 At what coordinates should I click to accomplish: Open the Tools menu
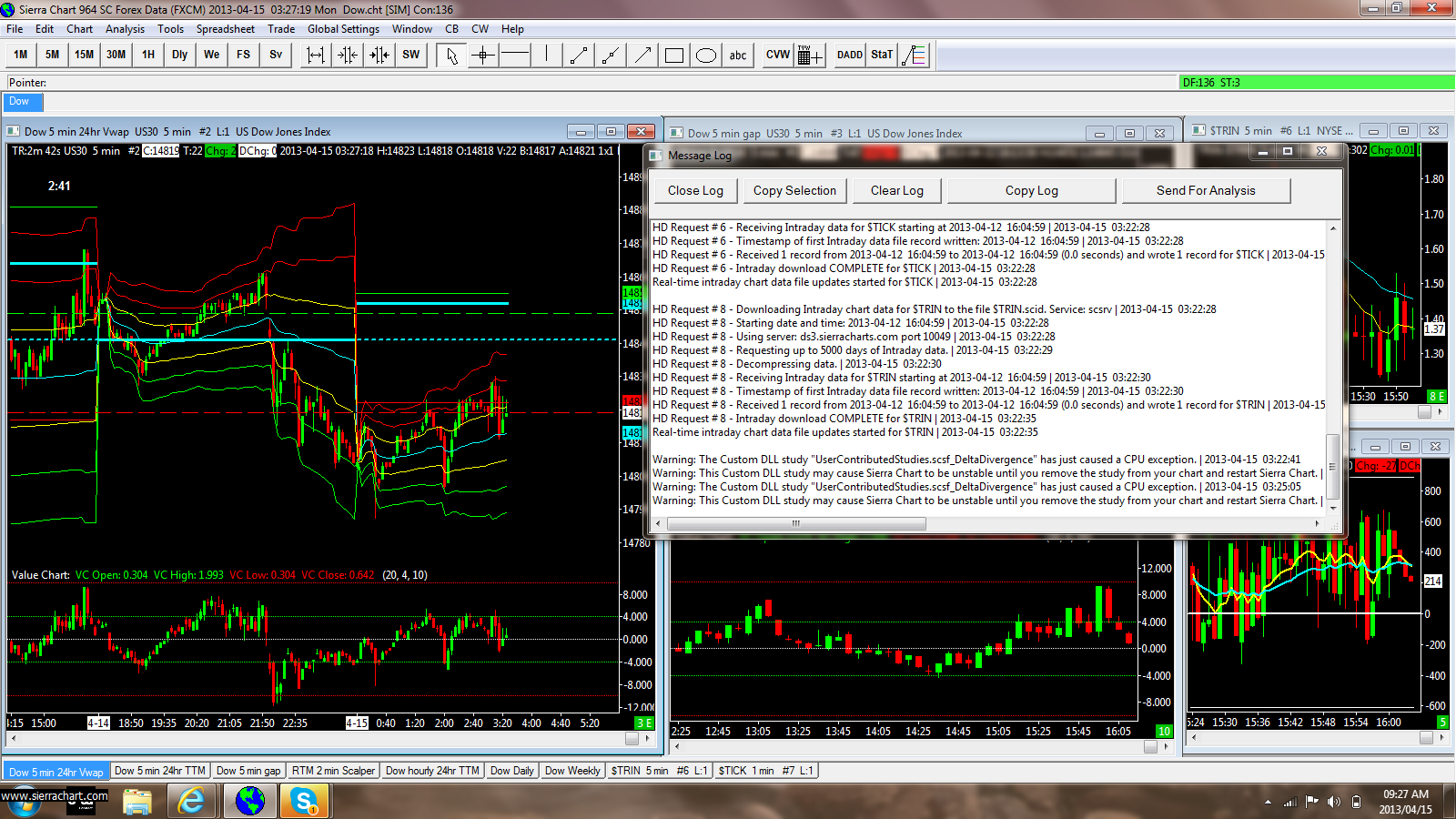[x=170, y=29]
